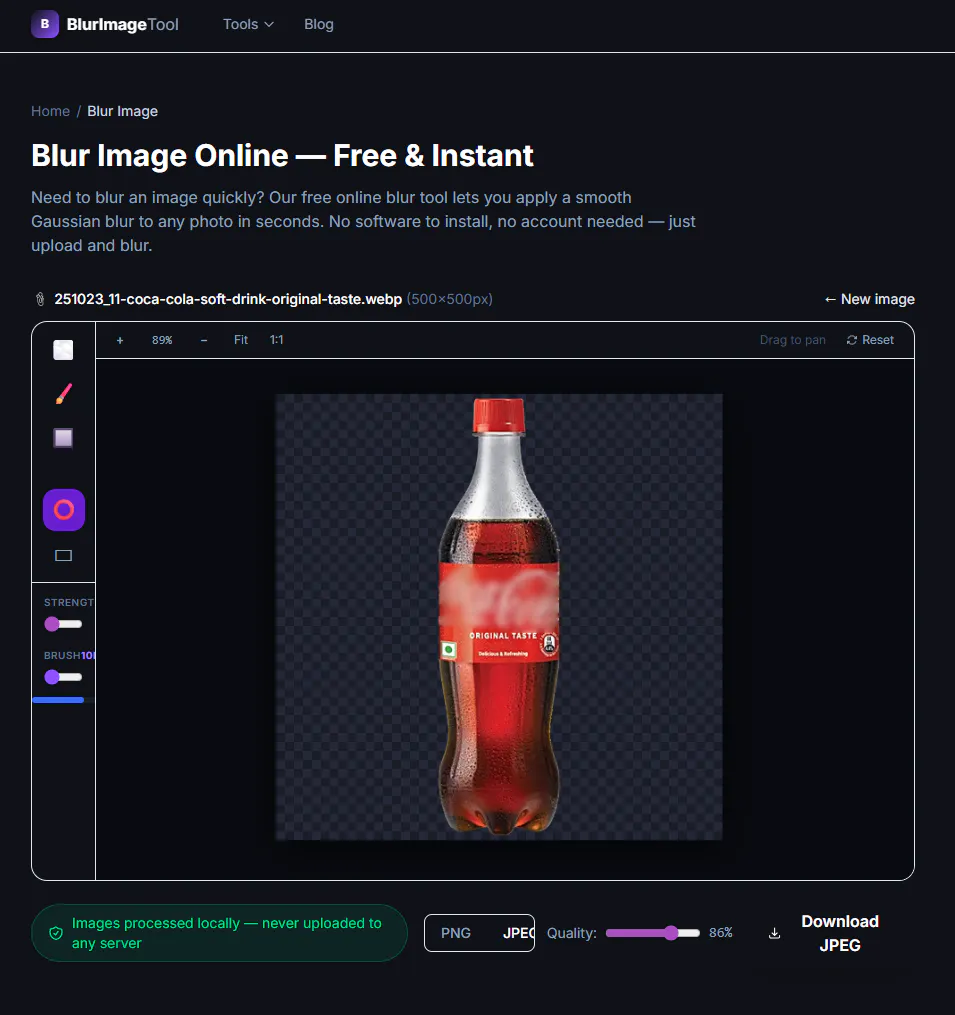Screen dimensions: 955x1015
Task: Zoom in with the plus button
Action: click(120, 340)
